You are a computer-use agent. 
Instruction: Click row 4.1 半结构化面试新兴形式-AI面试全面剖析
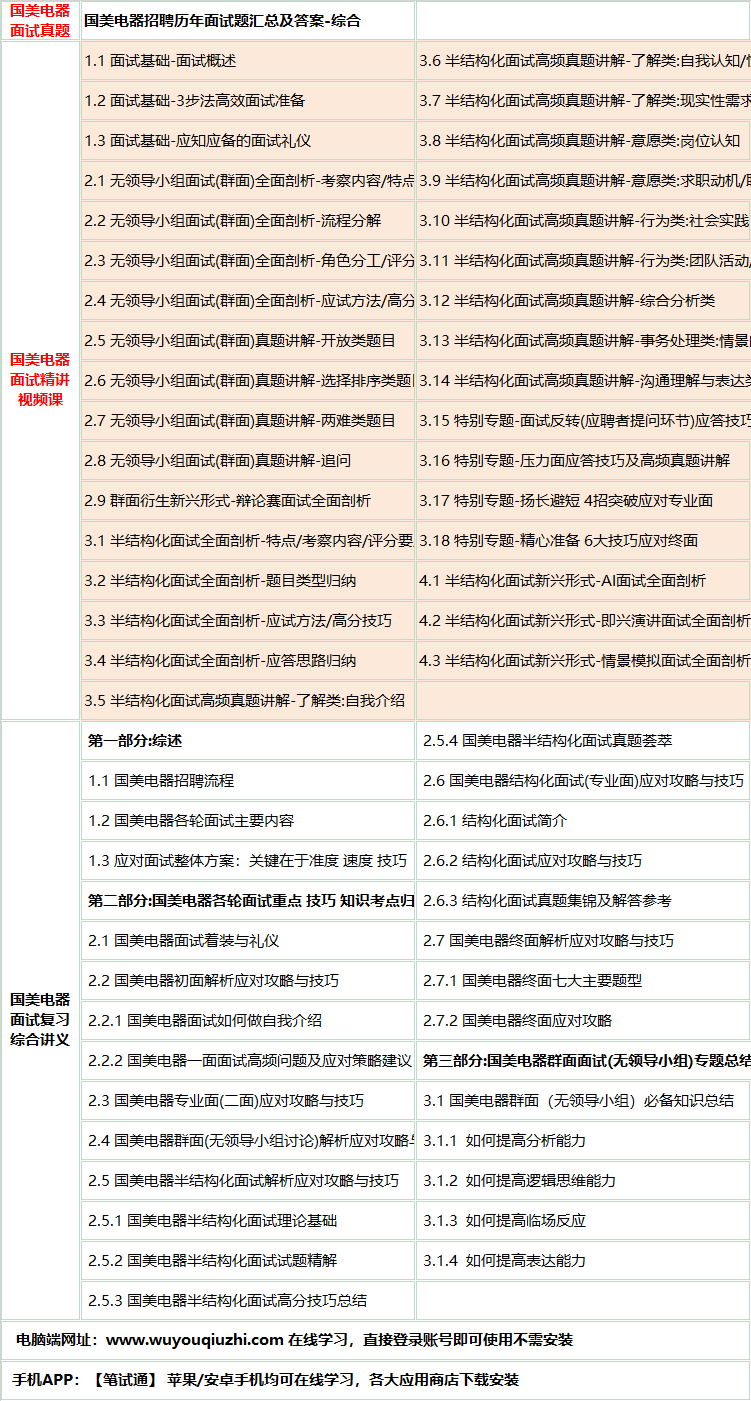point(583,580)
